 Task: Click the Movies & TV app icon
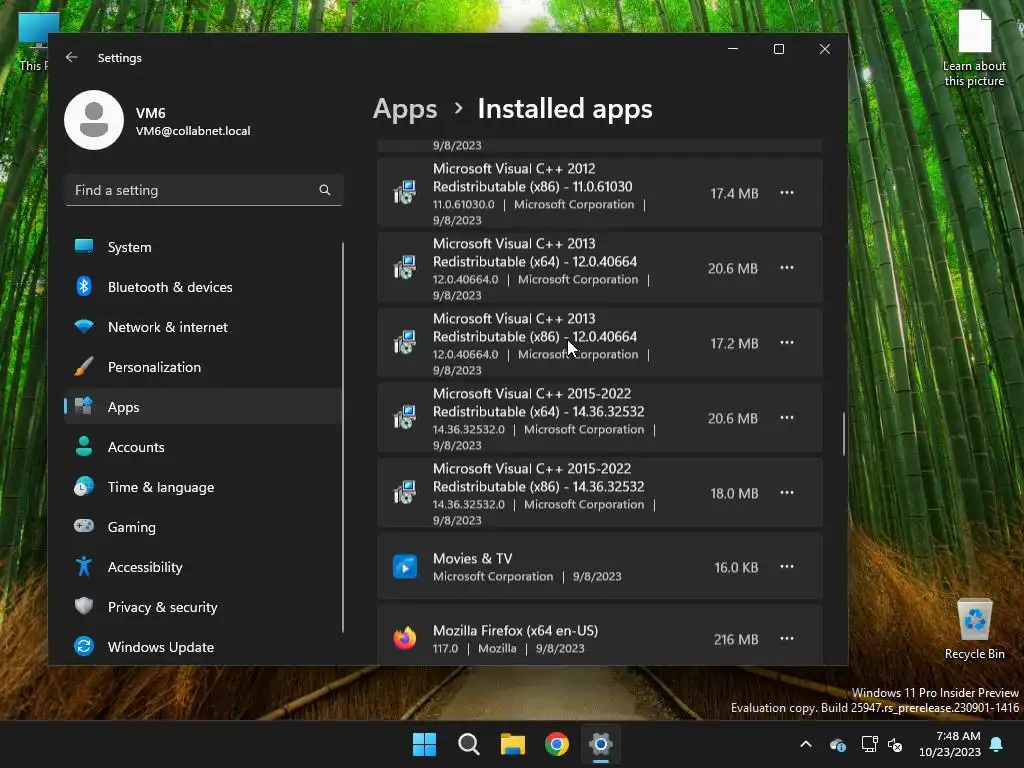tap(405, 567)
